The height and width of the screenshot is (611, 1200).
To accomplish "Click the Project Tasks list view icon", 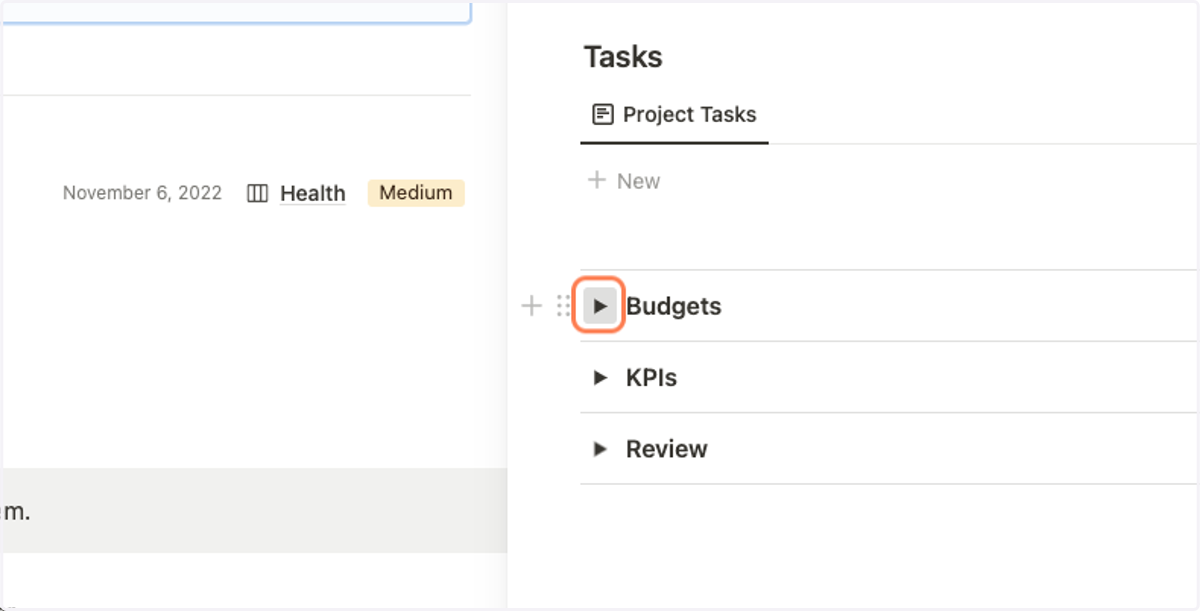I will pyautogui.click(x=602, y=114).
